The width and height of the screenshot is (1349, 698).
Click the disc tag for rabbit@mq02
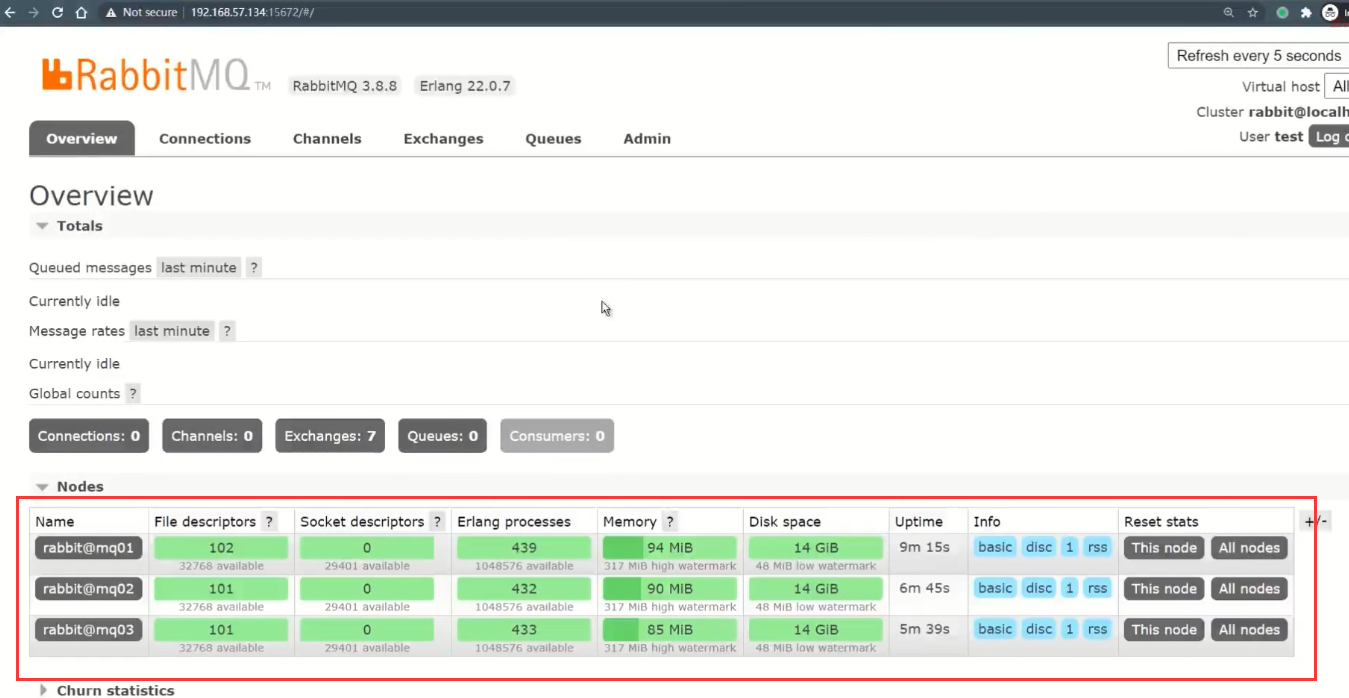click(1039, 588)
